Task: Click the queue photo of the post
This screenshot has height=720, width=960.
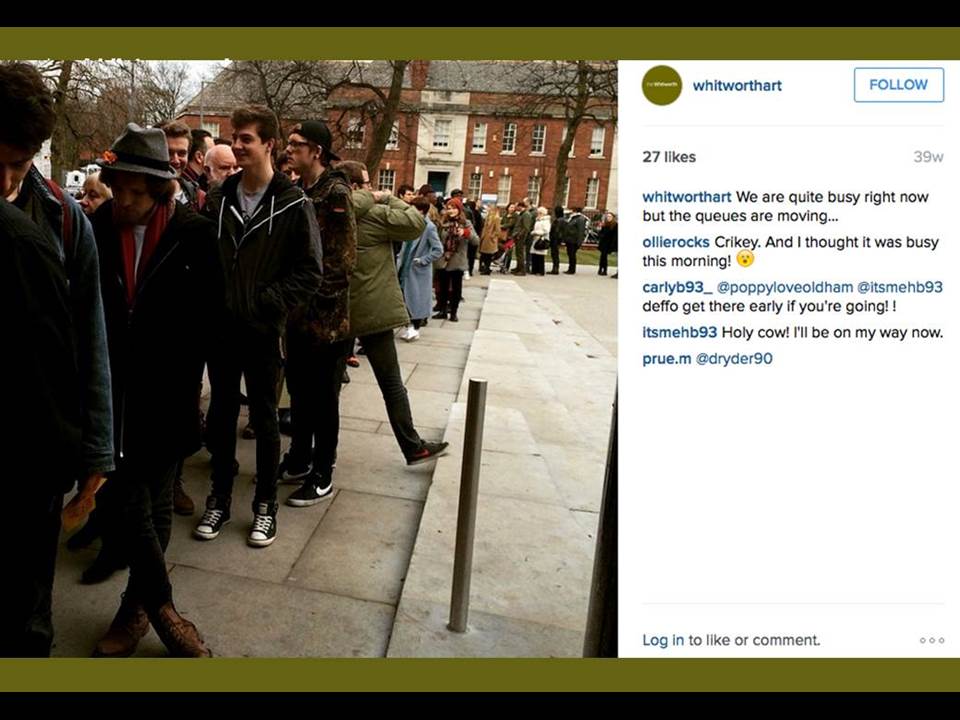Action: [309, 359]
